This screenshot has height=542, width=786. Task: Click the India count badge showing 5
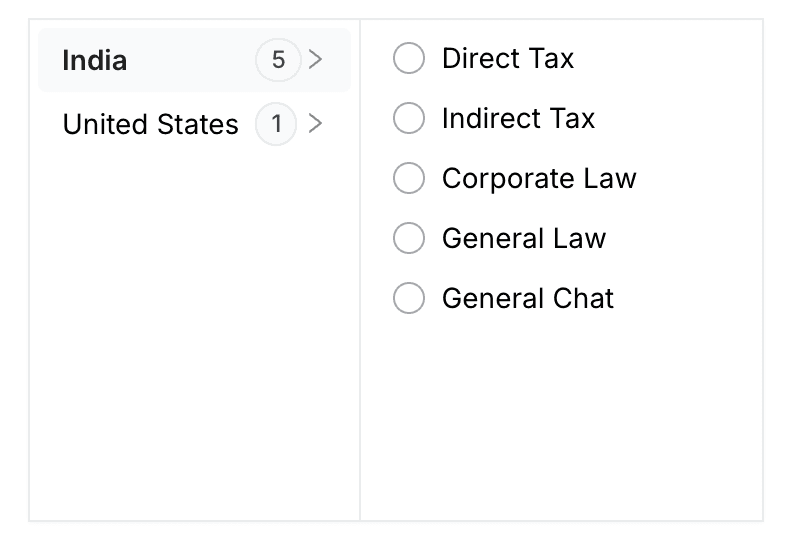[x=278, y=60]
